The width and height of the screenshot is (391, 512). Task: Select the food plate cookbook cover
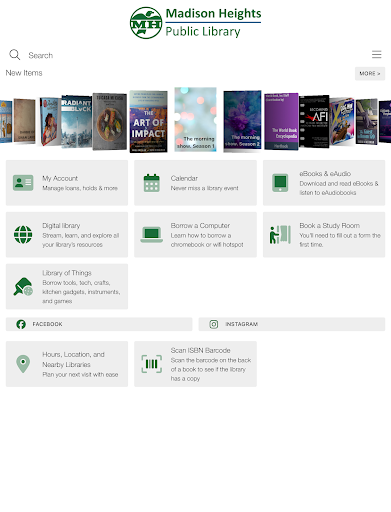[110, 122]
